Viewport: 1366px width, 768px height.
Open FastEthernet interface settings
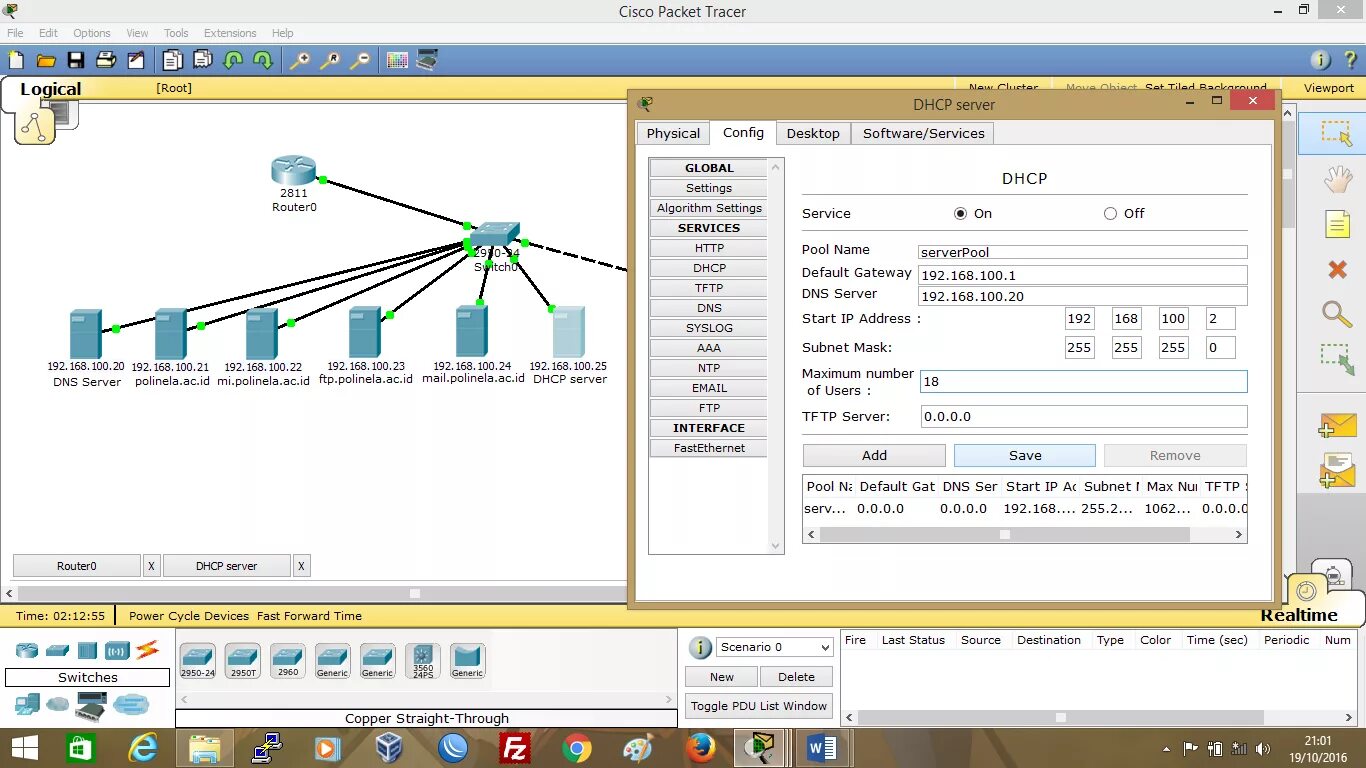[709, 448]
